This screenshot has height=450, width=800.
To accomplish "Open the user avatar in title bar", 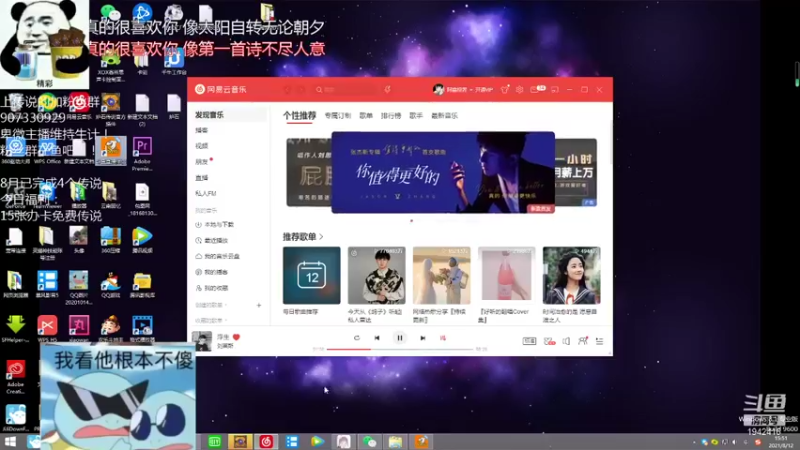I will pos(438,89).
